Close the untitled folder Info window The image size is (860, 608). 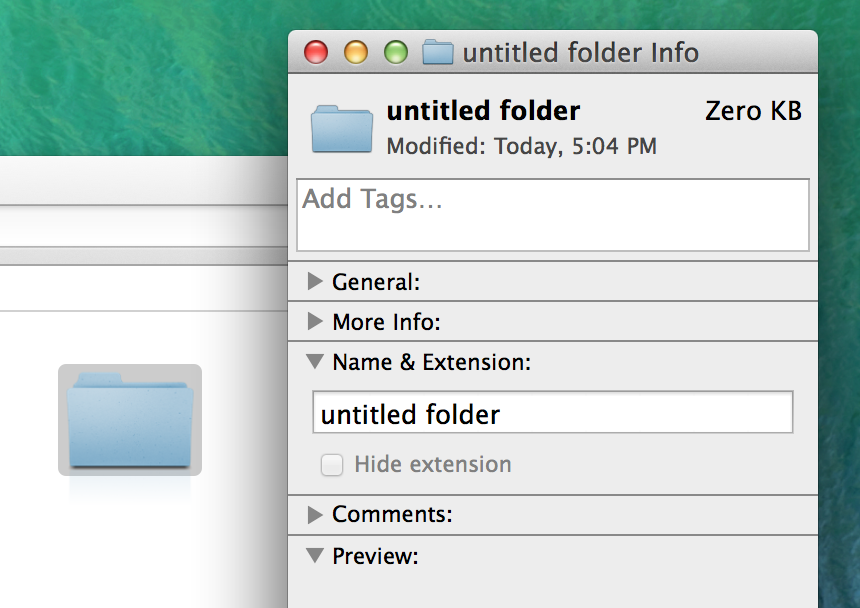[316, 52]
